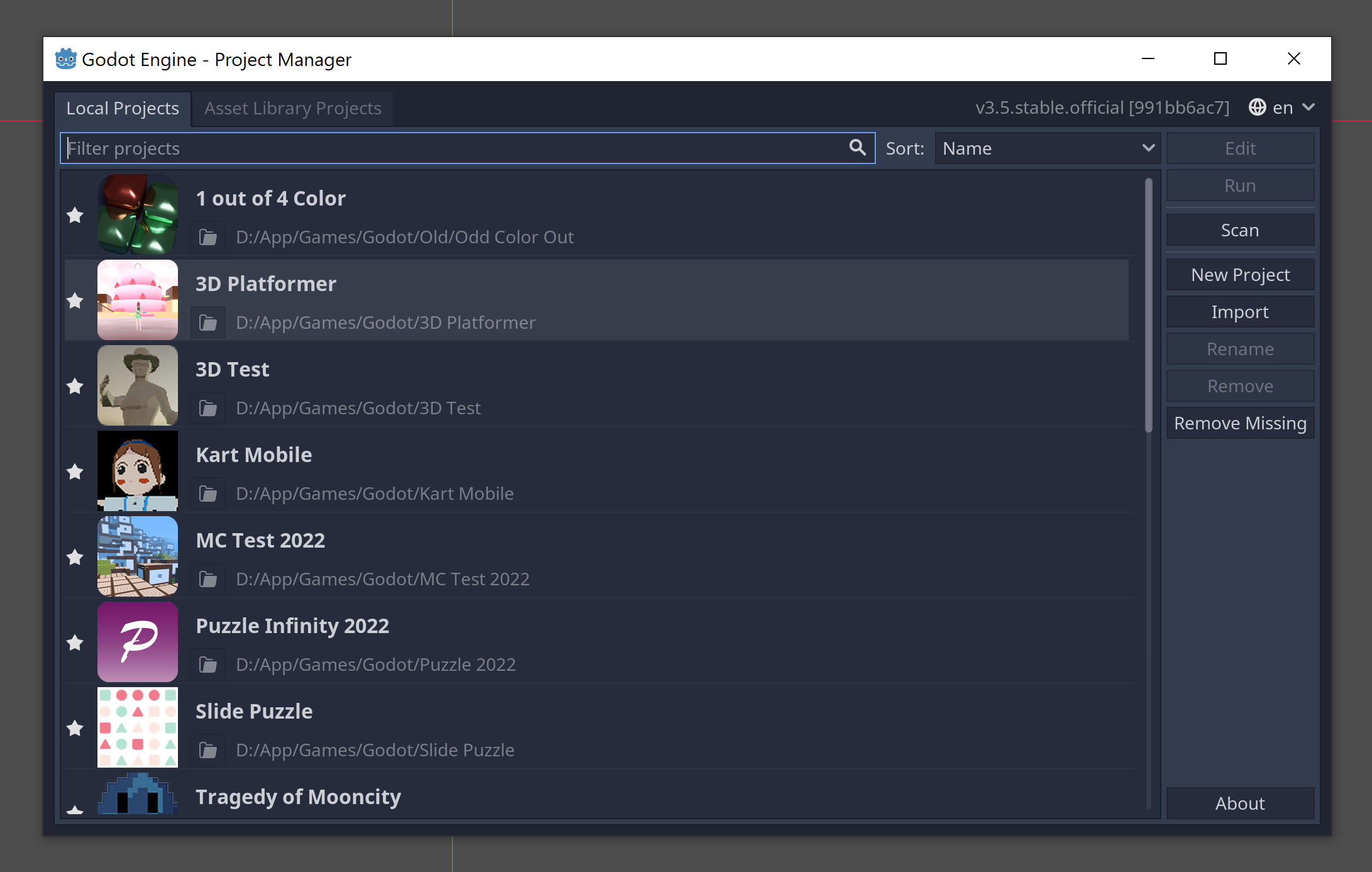This screenshot has width=1372, height=872.
Task: Toggle favorite star for 3D Test
Action: [75, 386]
